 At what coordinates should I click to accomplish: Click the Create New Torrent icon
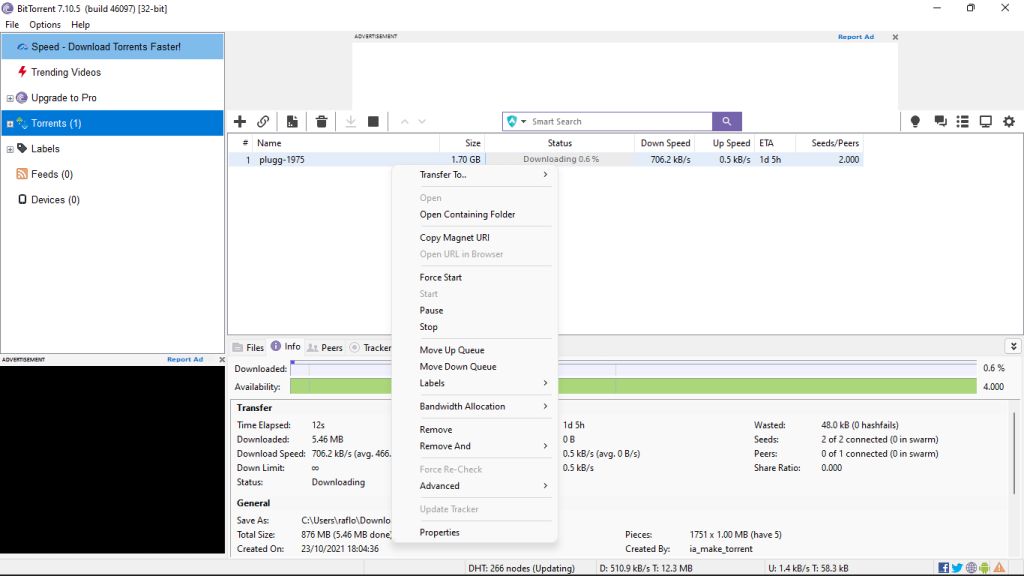coord(292,121)
